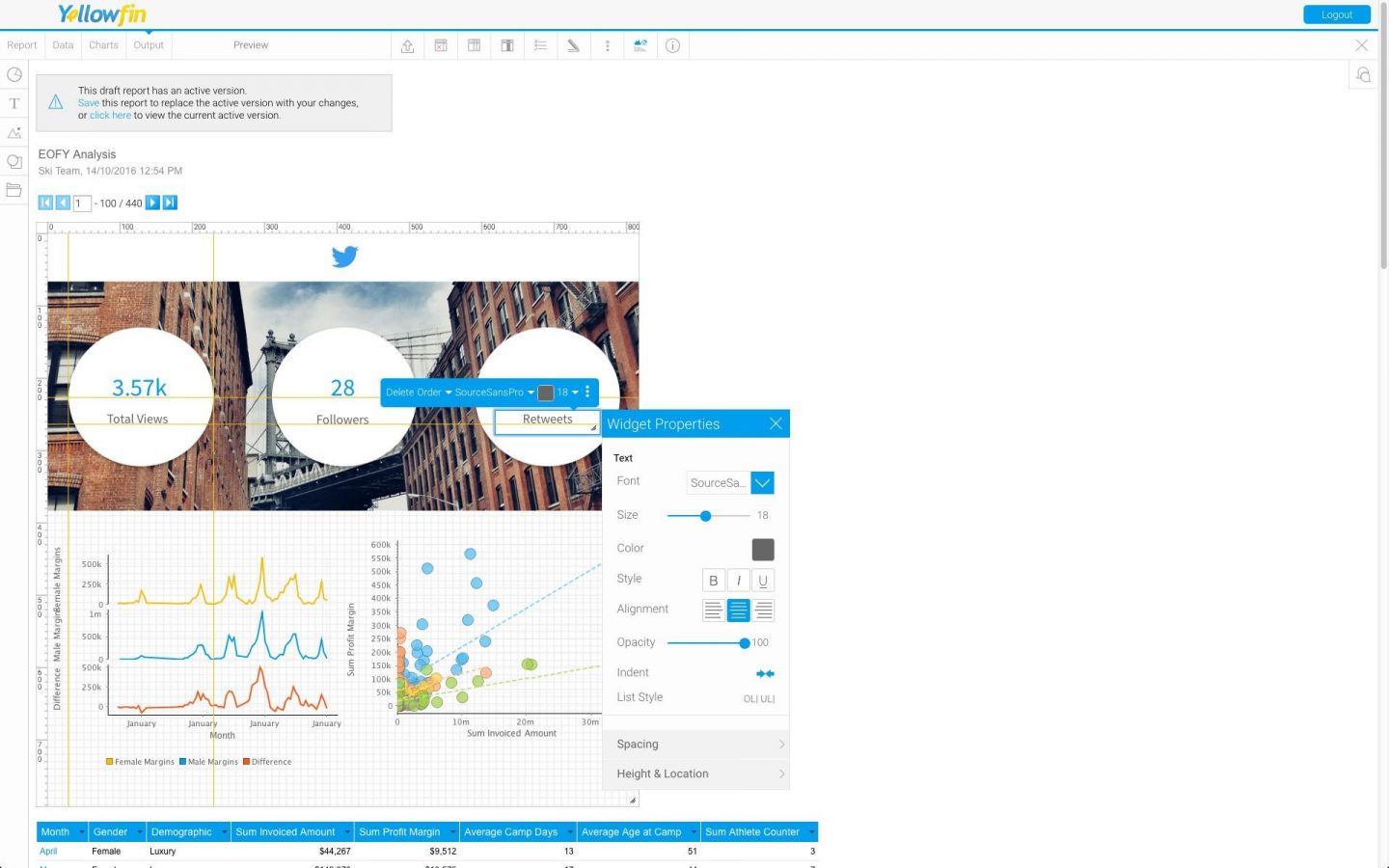Click the April link in table
This screenshot has width=1389, height=868.
tap(48, 852)
